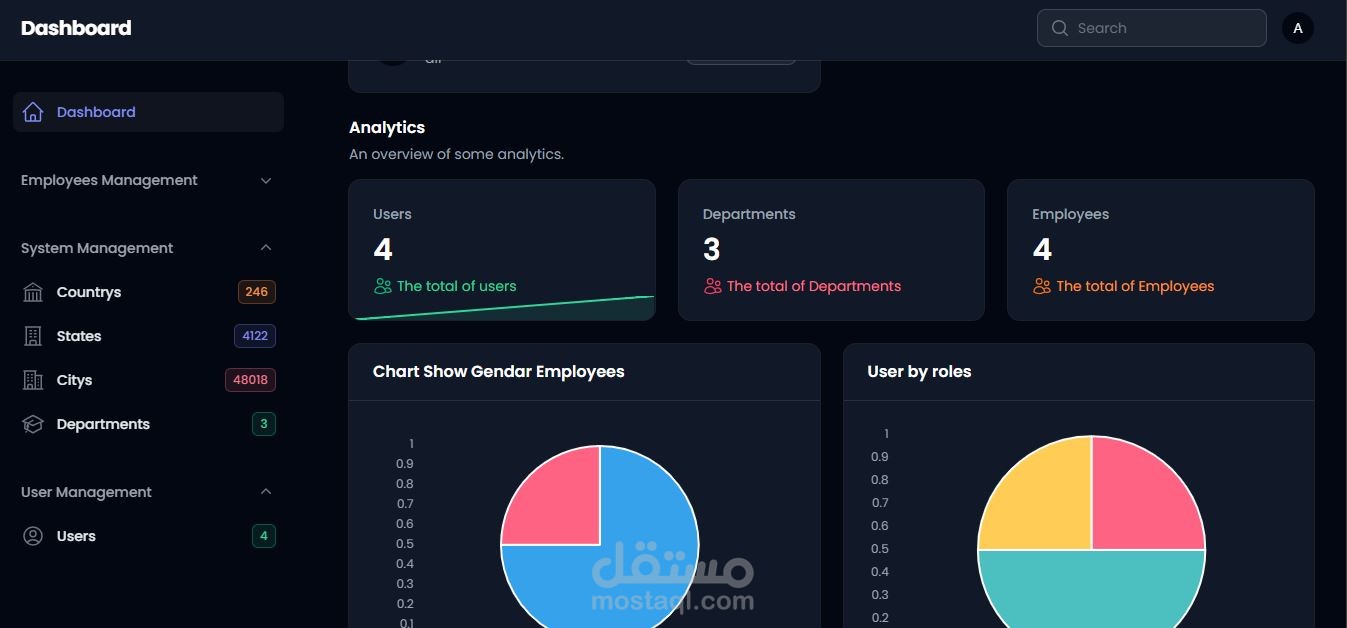Click 'The total of Employees' text
This screenshot has width=1347, height=628.
[1135, 286]
